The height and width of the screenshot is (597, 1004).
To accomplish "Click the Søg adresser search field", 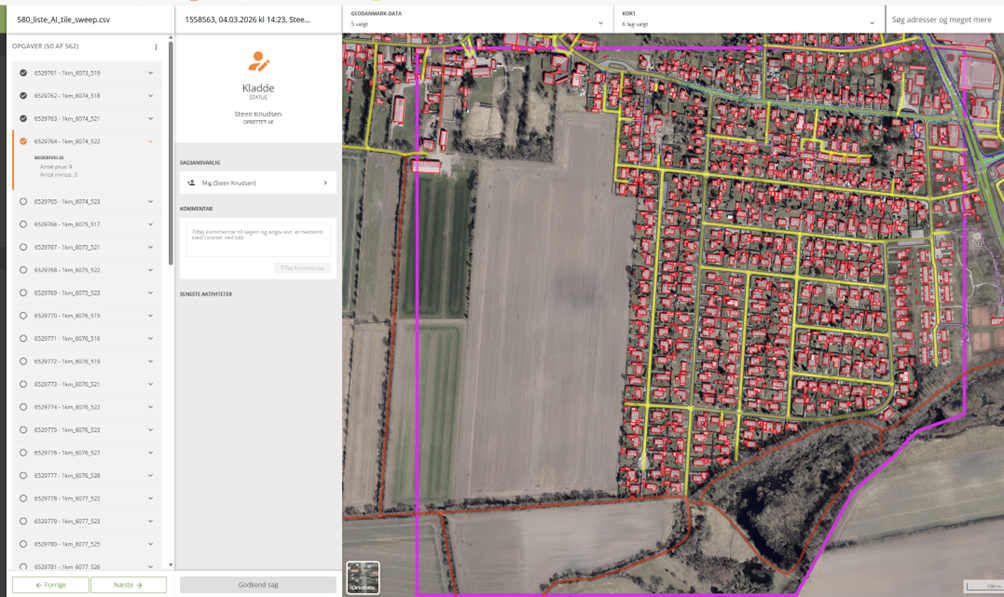I will pyautogui.click(x=942, y=20).
